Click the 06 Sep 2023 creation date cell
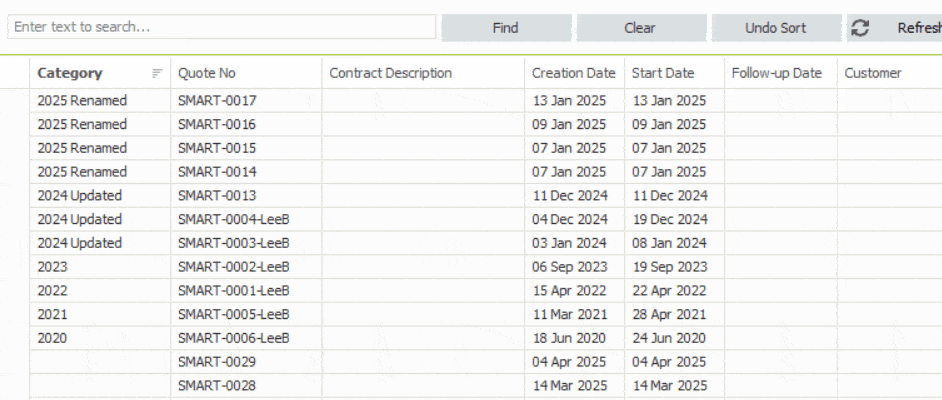This screenshot has width=942, height=400. pos(569,267)
